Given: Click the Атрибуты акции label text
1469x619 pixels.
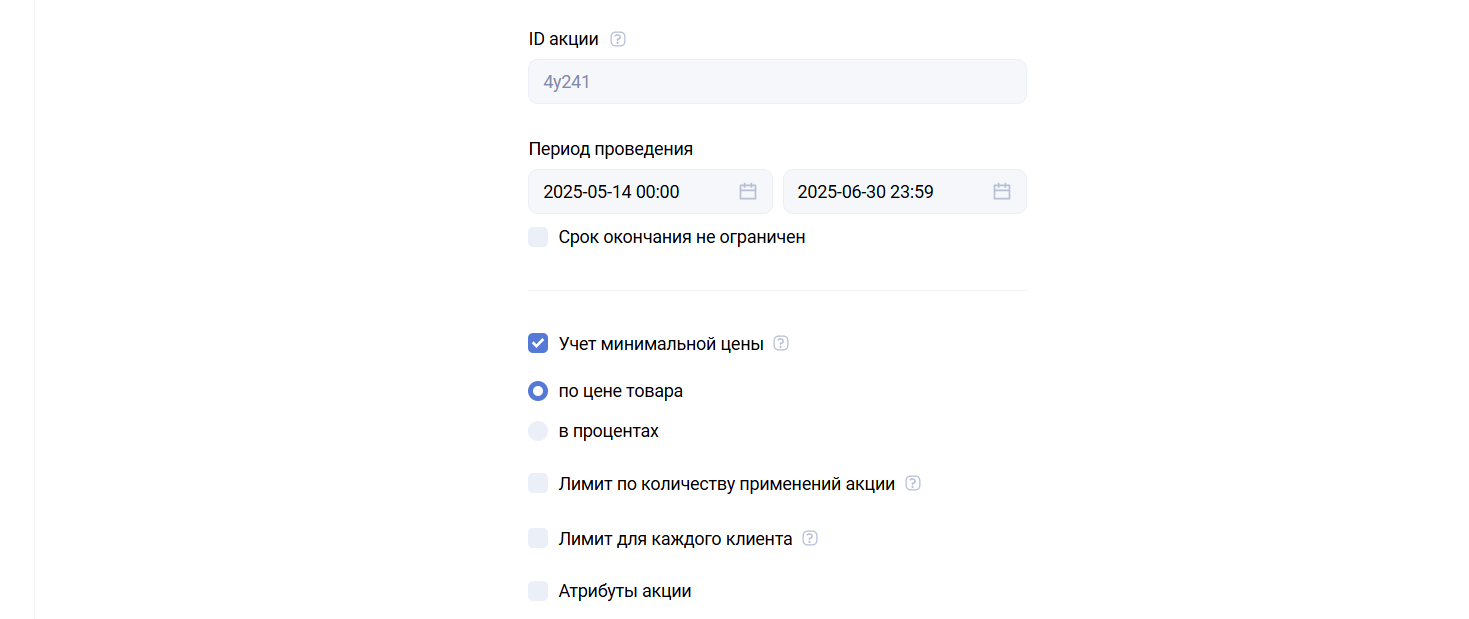Looking at the screenshot, I should coord(625,591).
